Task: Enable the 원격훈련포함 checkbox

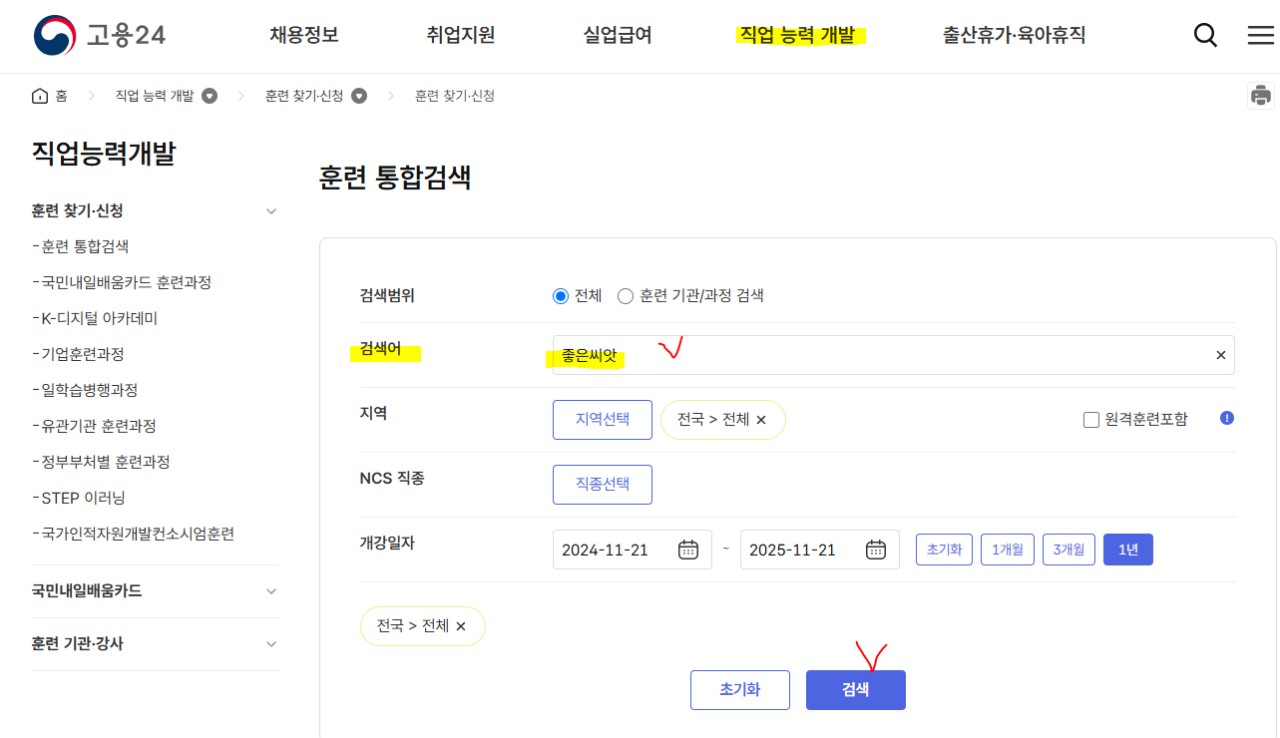Action: point(1092,420)
